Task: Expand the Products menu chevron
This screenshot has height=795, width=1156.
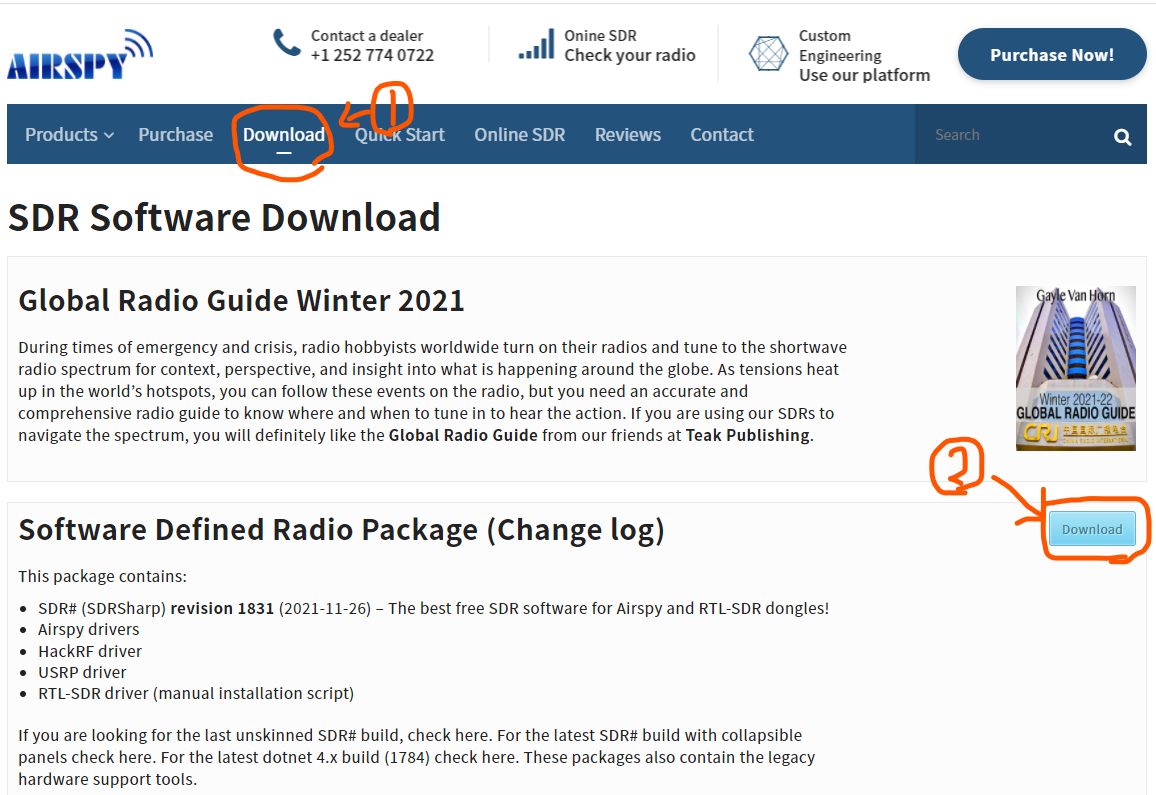Action: point(109,136)
